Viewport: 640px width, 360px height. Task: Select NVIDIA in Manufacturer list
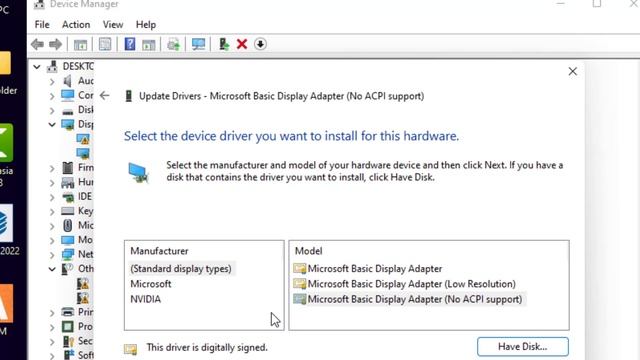coord(146,299)
